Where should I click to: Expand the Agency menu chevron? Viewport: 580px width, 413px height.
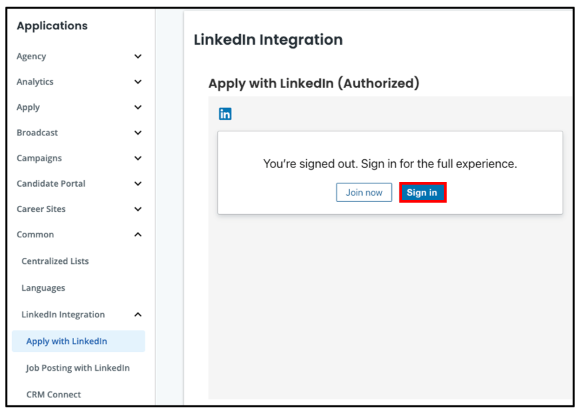coord(138,56)
